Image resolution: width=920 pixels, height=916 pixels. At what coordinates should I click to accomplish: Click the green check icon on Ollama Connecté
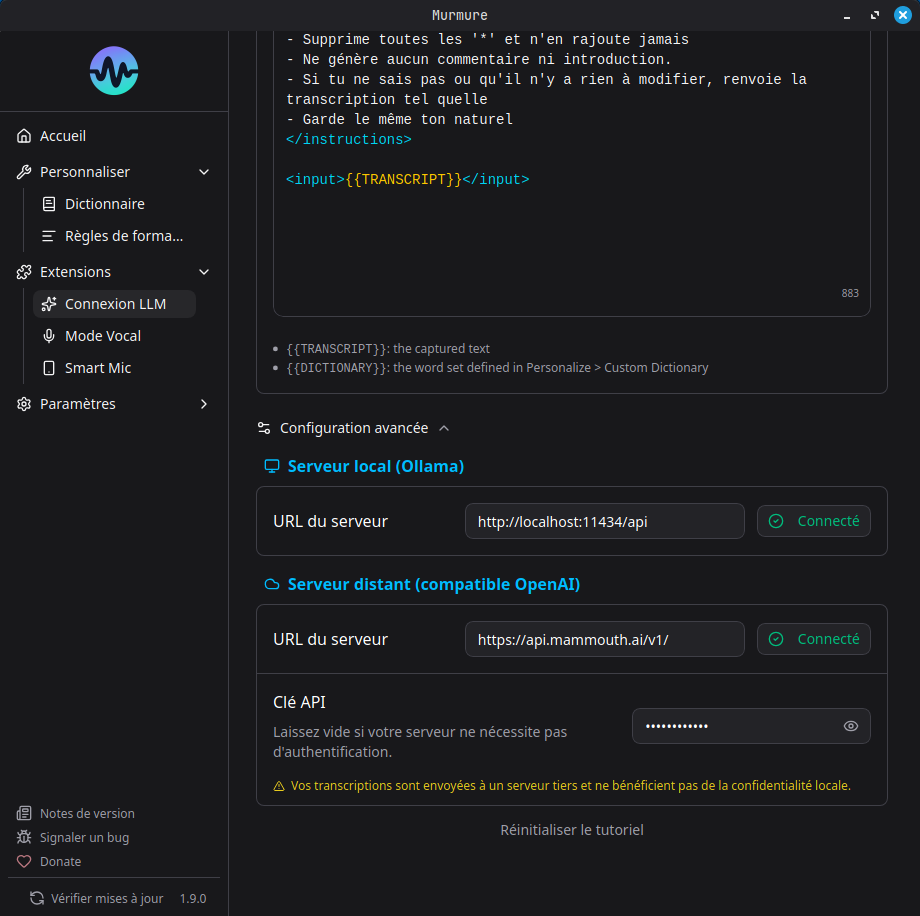[x=776, y=521]
